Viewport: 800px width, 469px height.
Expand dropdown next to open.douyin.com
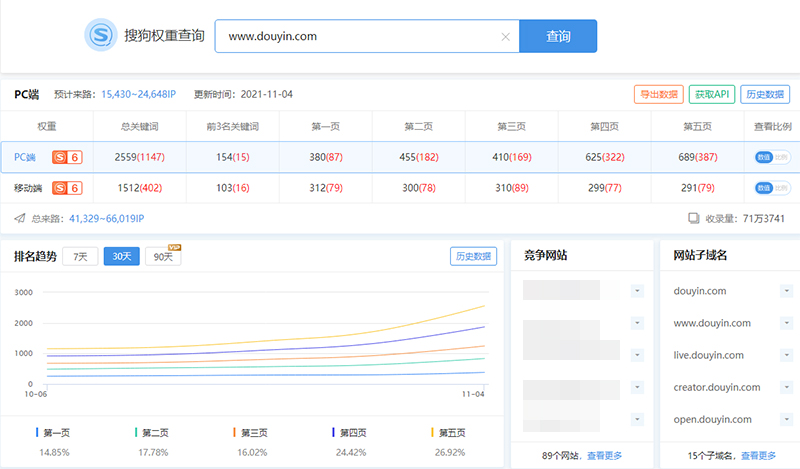coord(786,419)
